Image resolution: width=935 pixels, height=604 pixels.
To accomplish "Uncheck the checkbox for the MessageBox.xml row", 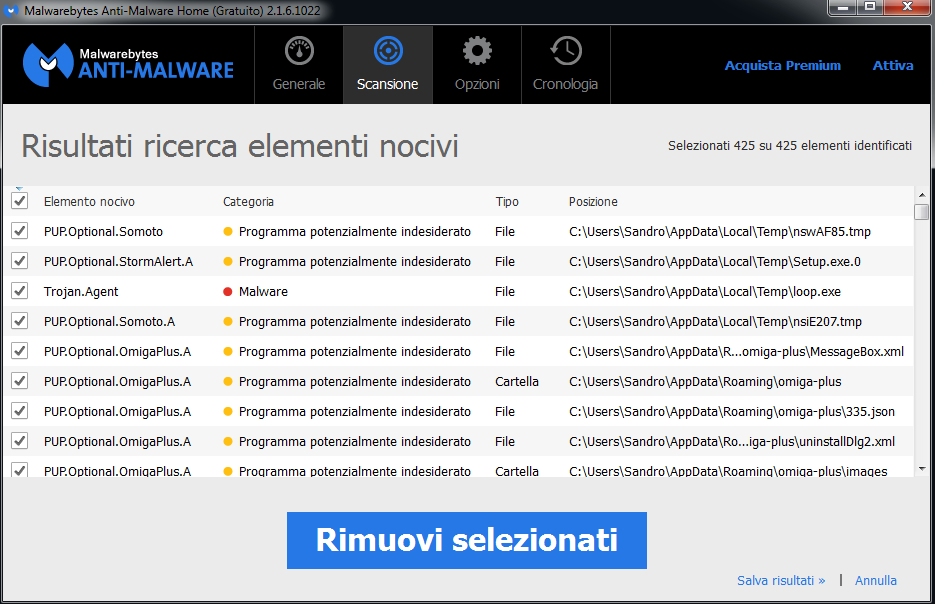I will point(20,351).
